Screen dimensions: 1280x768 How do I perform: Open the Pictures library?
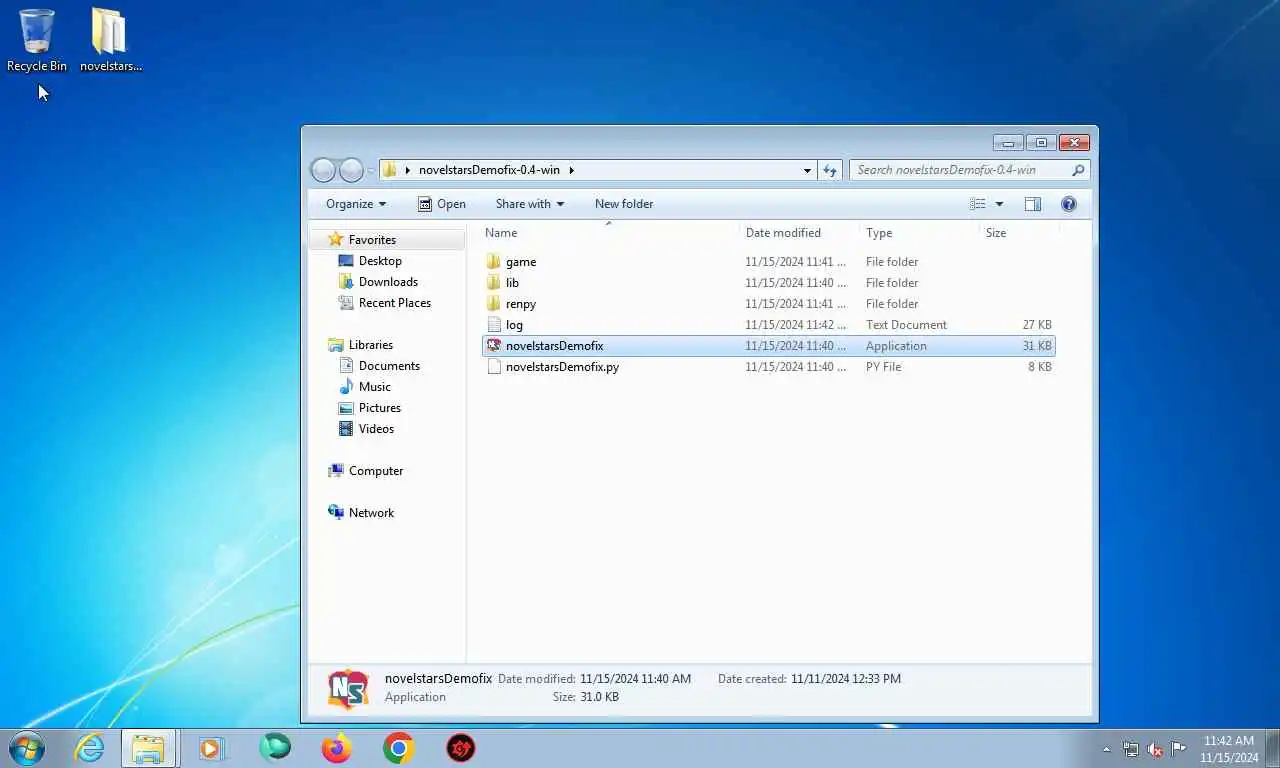coord(380,408)
